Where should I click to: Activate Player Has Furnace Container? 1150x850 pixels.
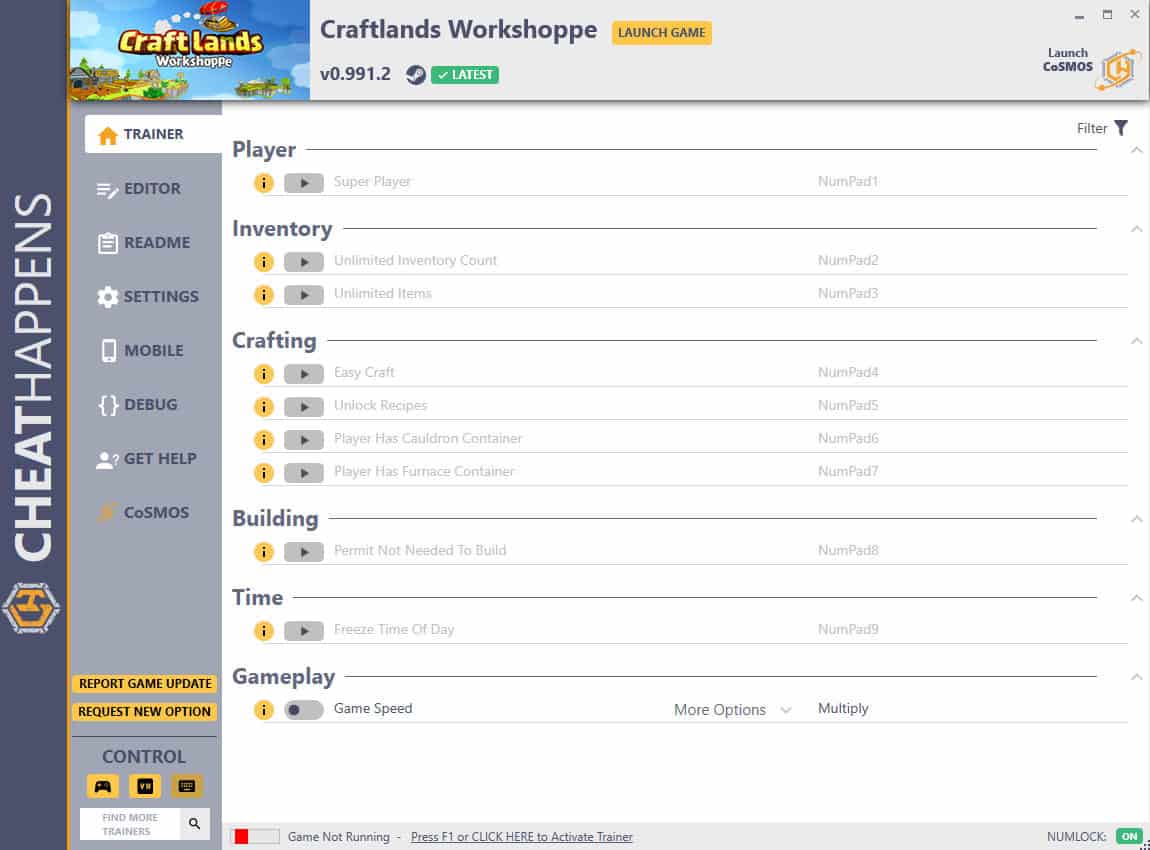(x=304, y=473)
